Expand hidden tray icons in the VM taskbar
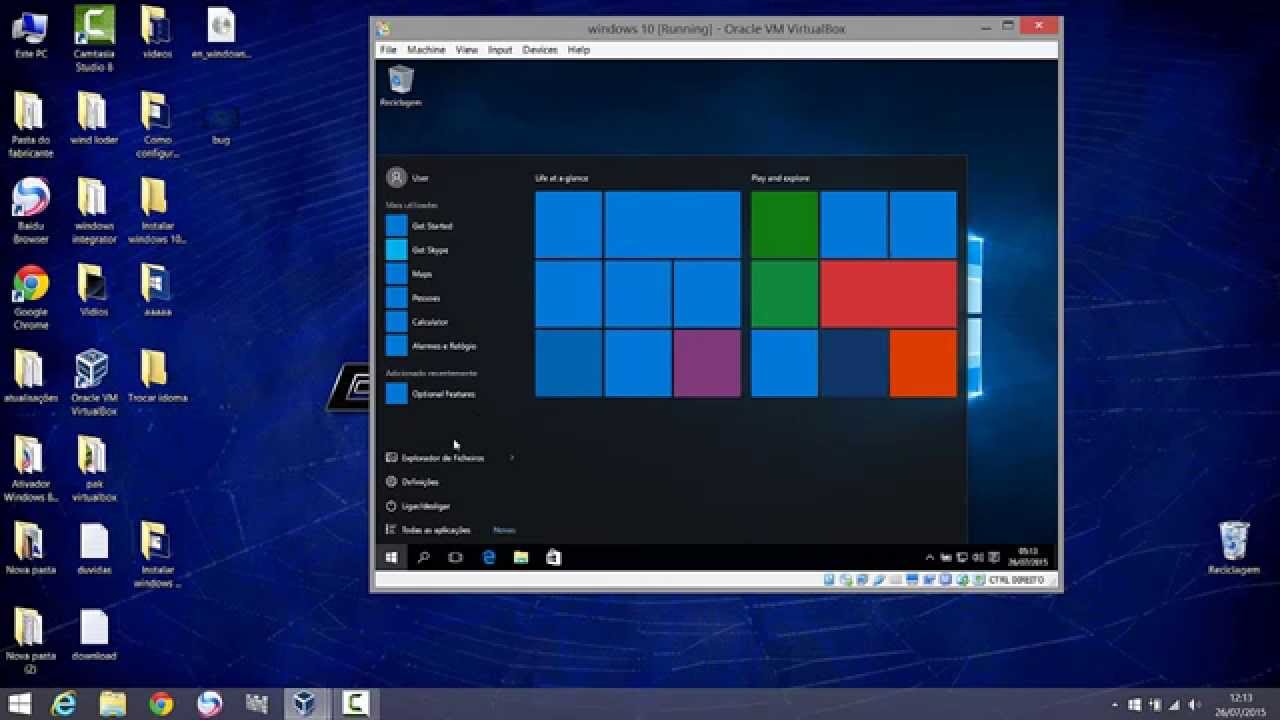 coord(930,557)
